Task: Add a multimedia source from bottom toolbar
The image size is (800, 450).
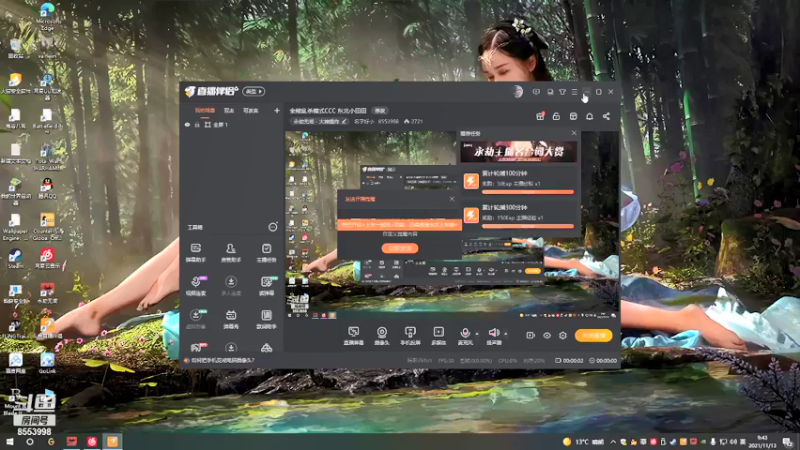Action: pyautogui.click(x=438, y=336)
